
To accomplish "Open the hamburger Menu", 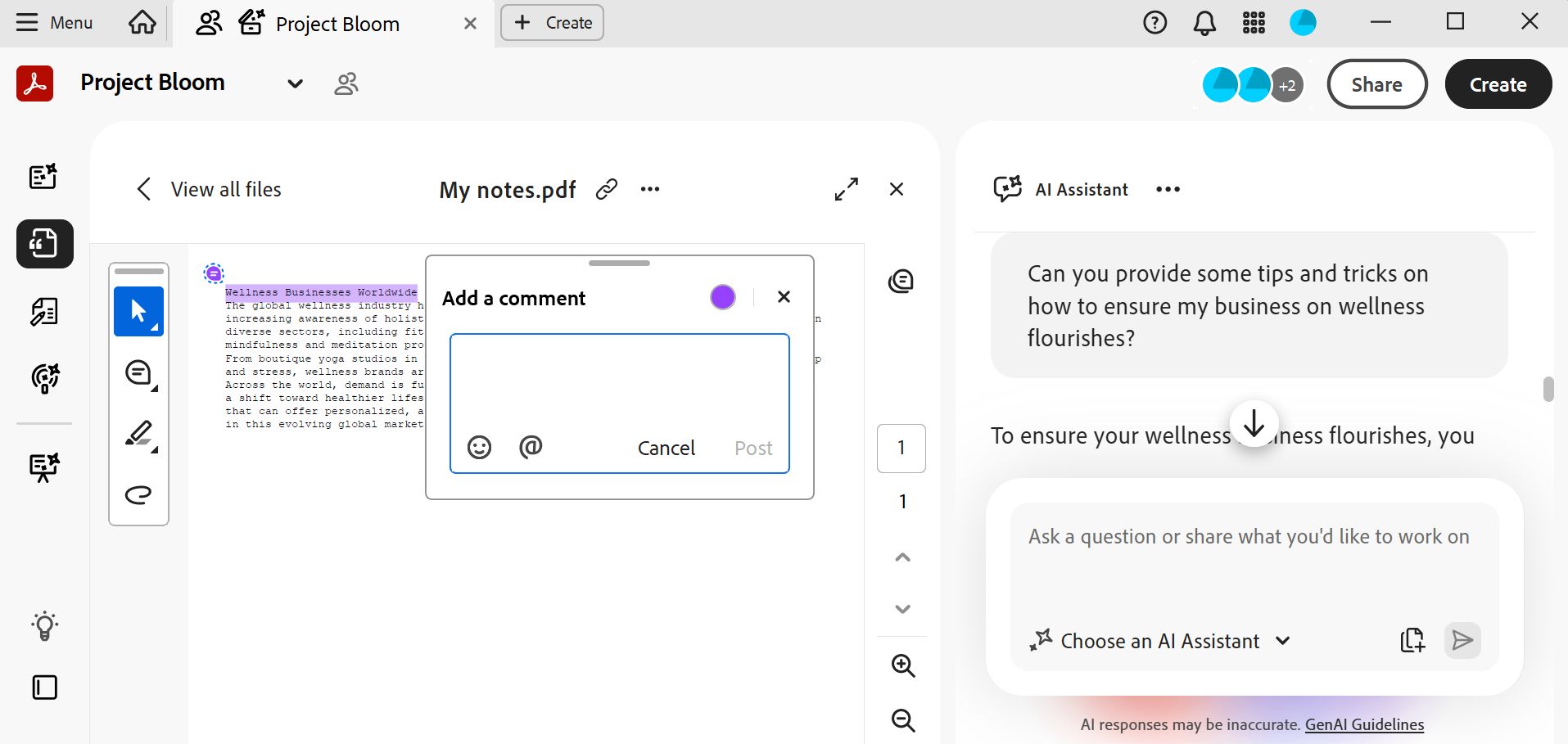I will 54,23.
